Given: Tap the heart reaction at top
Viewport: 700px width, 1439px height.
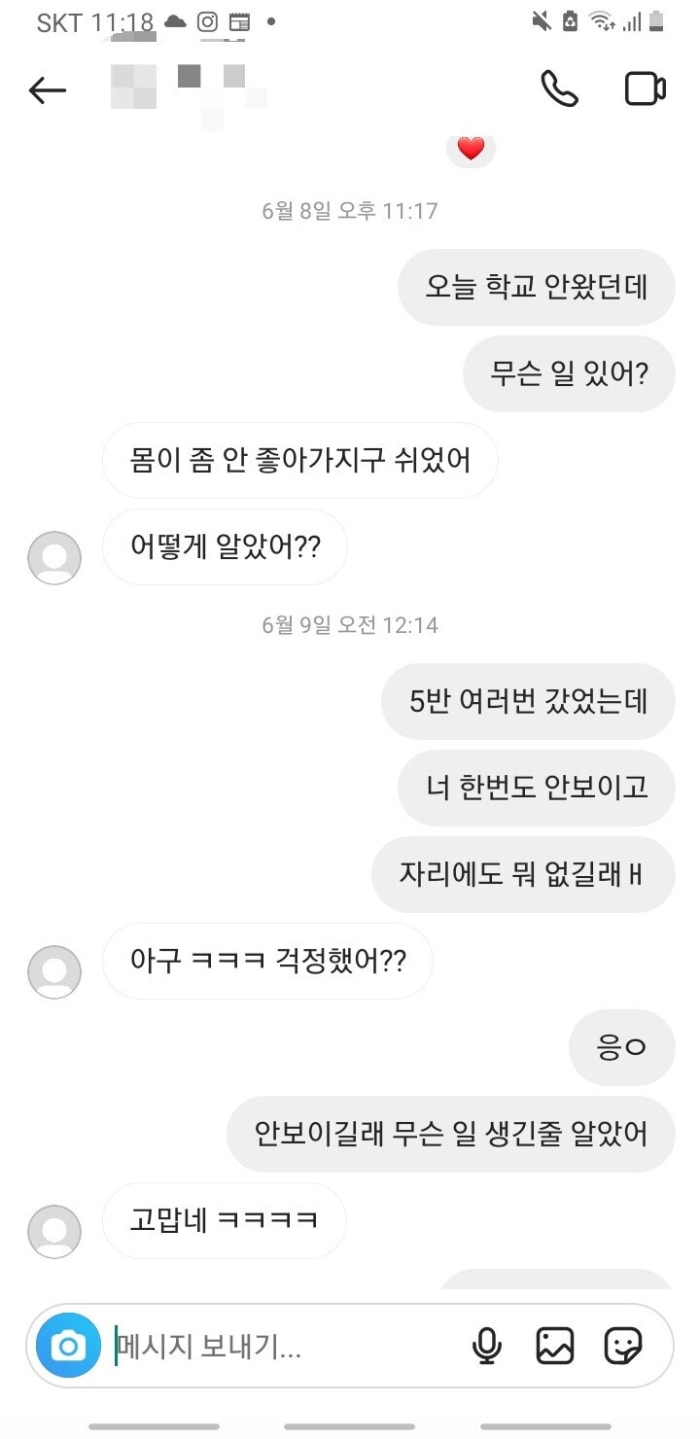Looking at the screenshot, I should pyautogui.click(x=471, y=149).
